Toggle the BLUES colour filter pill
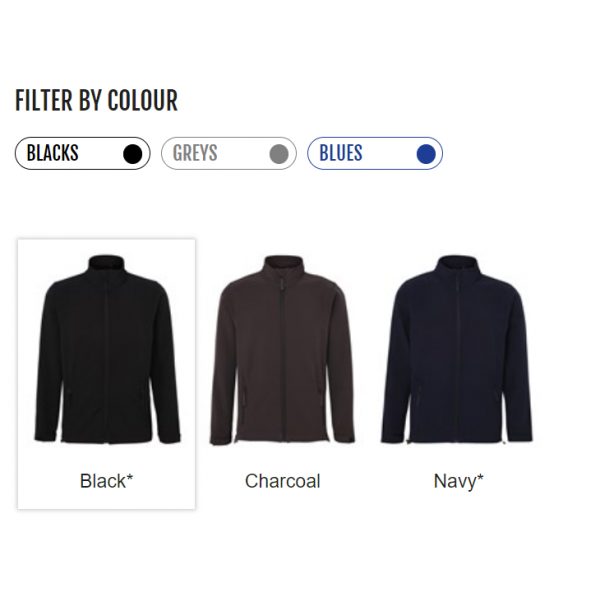Screen dimensions: 600x600 tap(375, 153)
